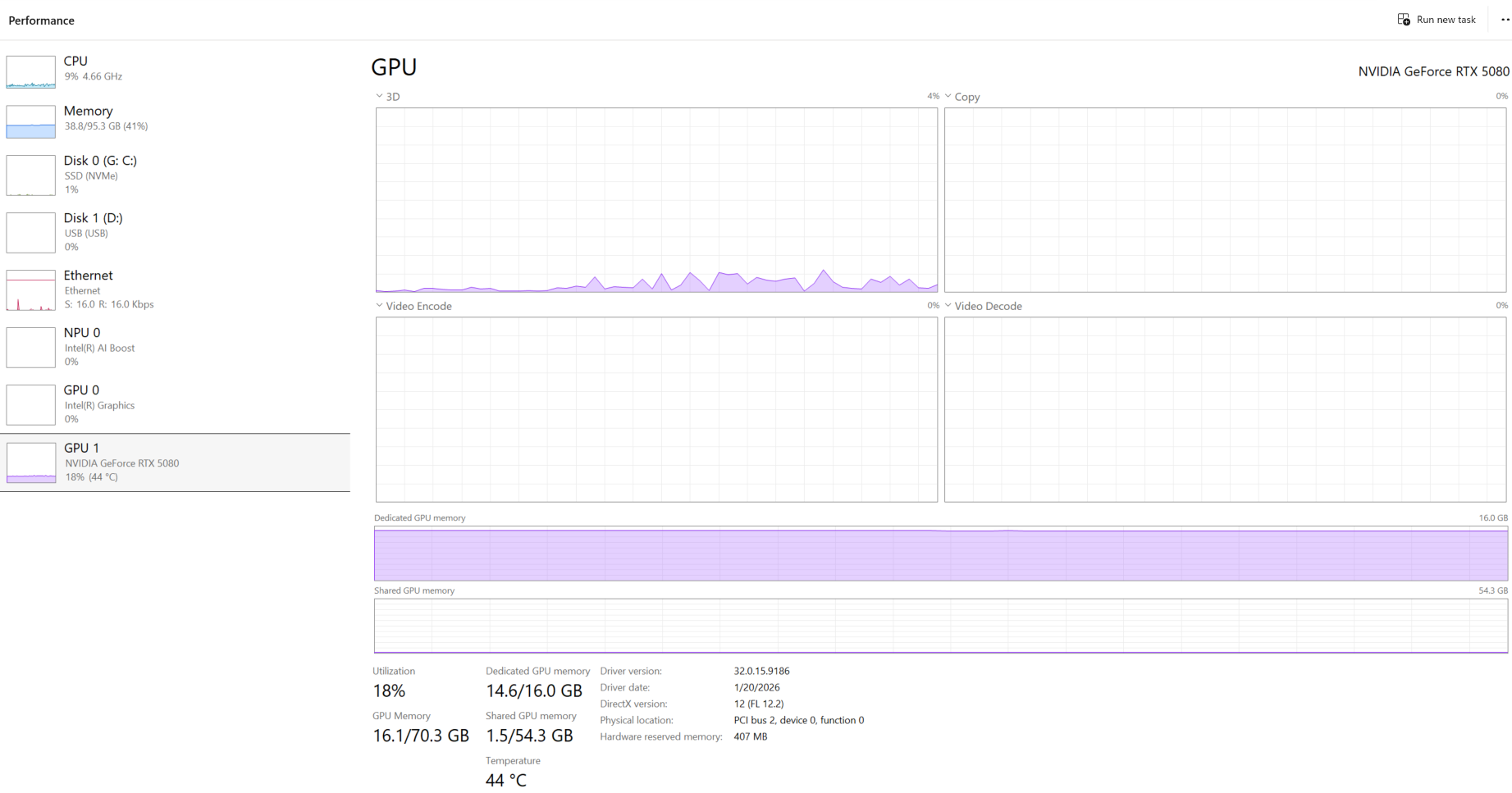Open the three-dot more options menu
Viewport: 1512px width, 793px height.
pyautogui.click(x=1505, y=20)
